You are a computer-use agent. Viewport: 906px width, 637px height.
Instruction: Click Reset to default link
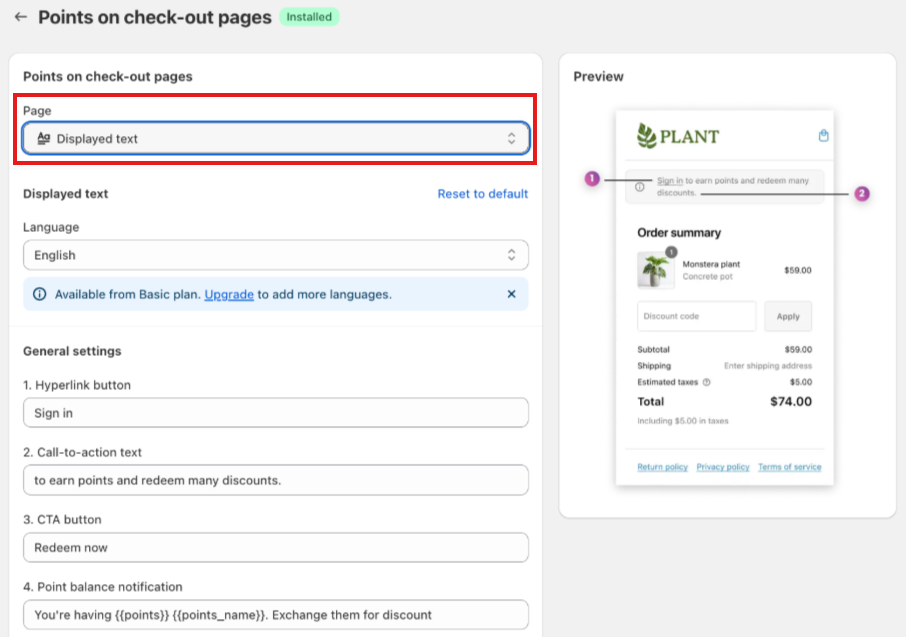point(482,194)
